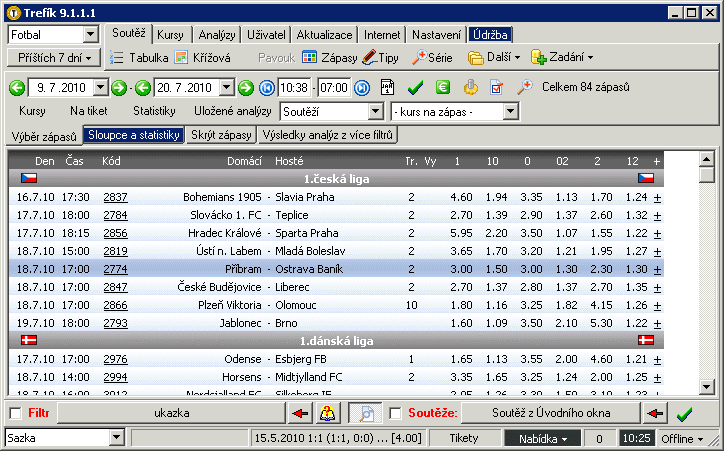Open match code 2837 link
724x451 pixels.
tap(115, 197)
